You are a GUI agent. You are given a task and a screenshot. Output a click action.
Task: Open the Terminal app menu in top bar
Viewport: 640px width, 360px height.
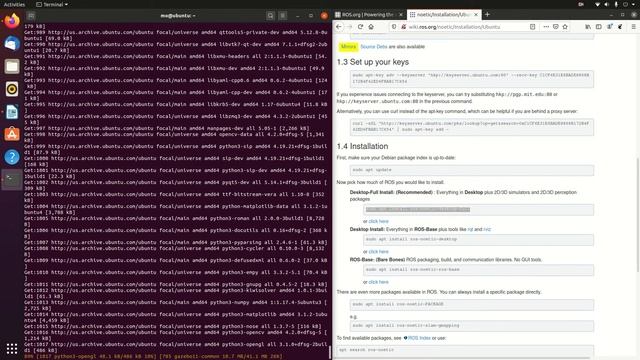coord(52,4)
